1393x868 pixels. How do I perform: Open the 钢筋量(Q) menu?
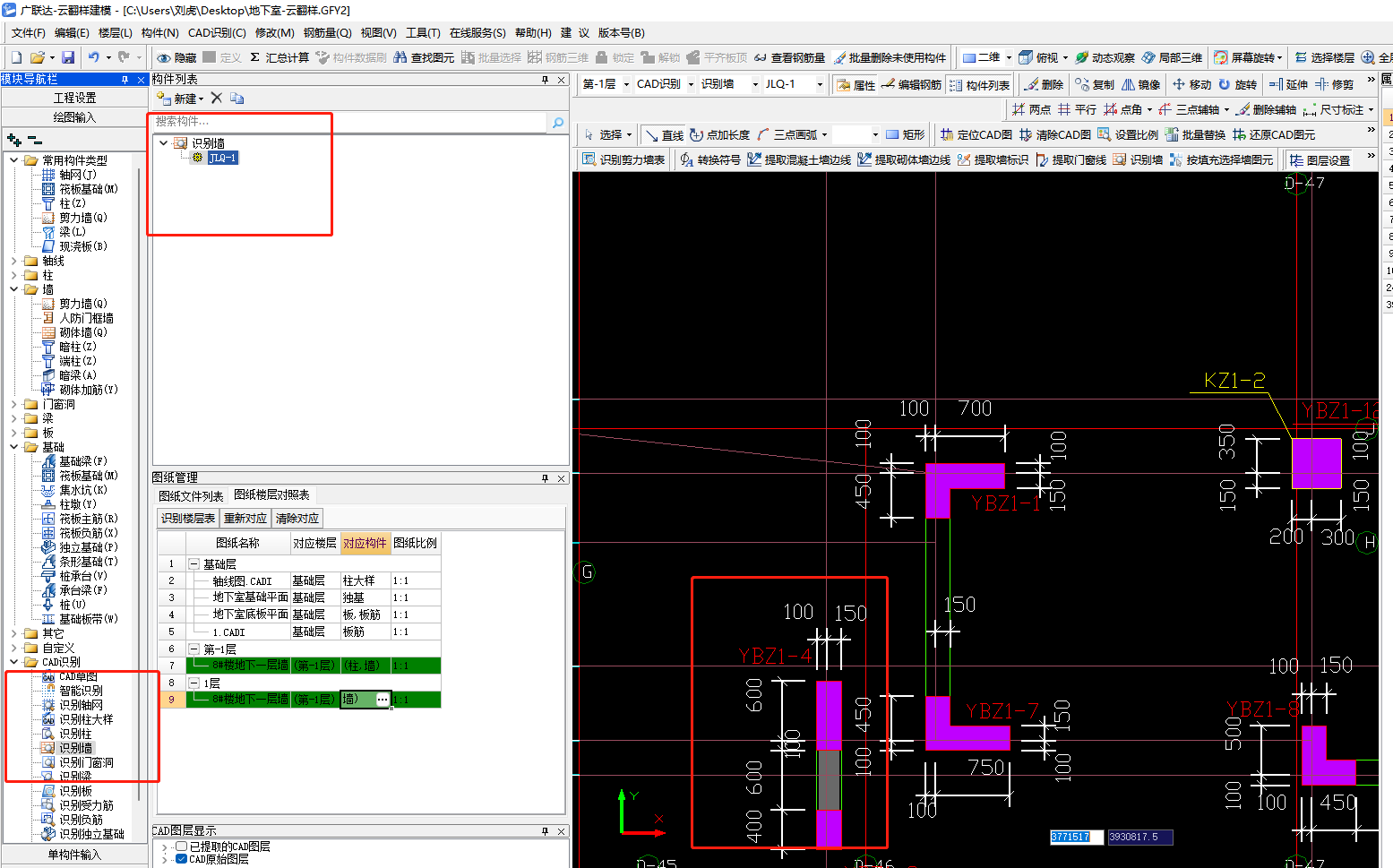[x=327, y=32]
